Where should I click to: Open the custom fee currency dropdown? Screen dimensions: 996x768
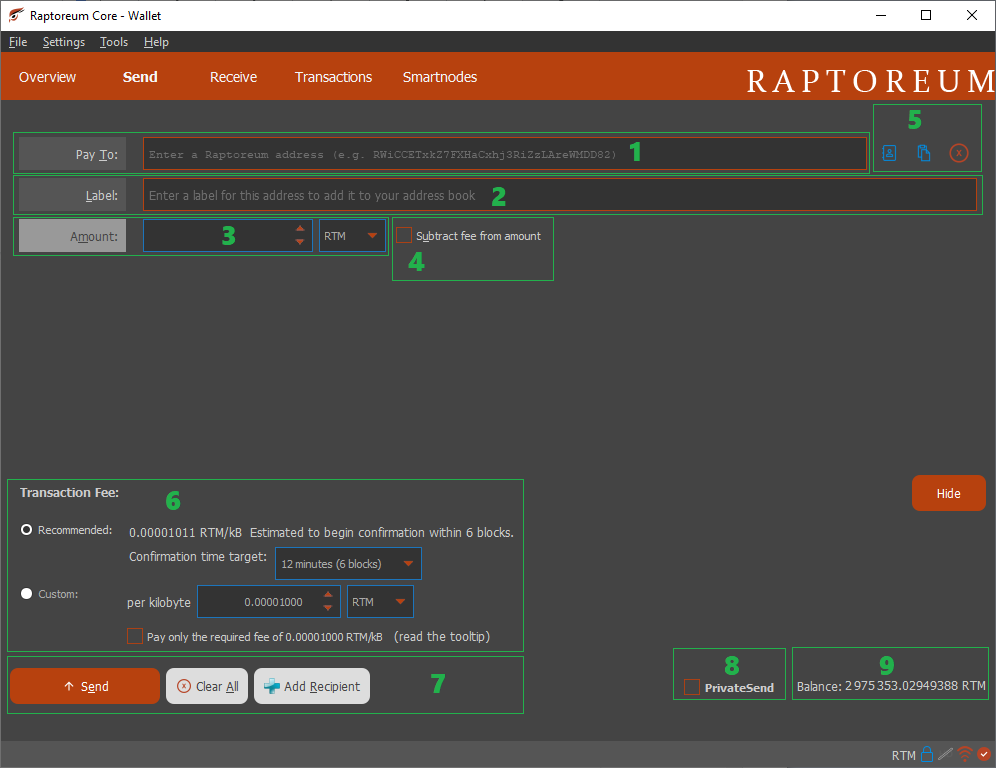380,601
